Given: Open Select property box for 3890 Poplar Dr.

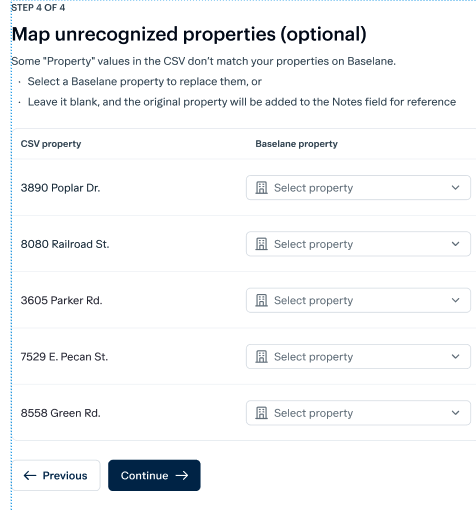Looking at the screenshot, I should pos(358,188).
